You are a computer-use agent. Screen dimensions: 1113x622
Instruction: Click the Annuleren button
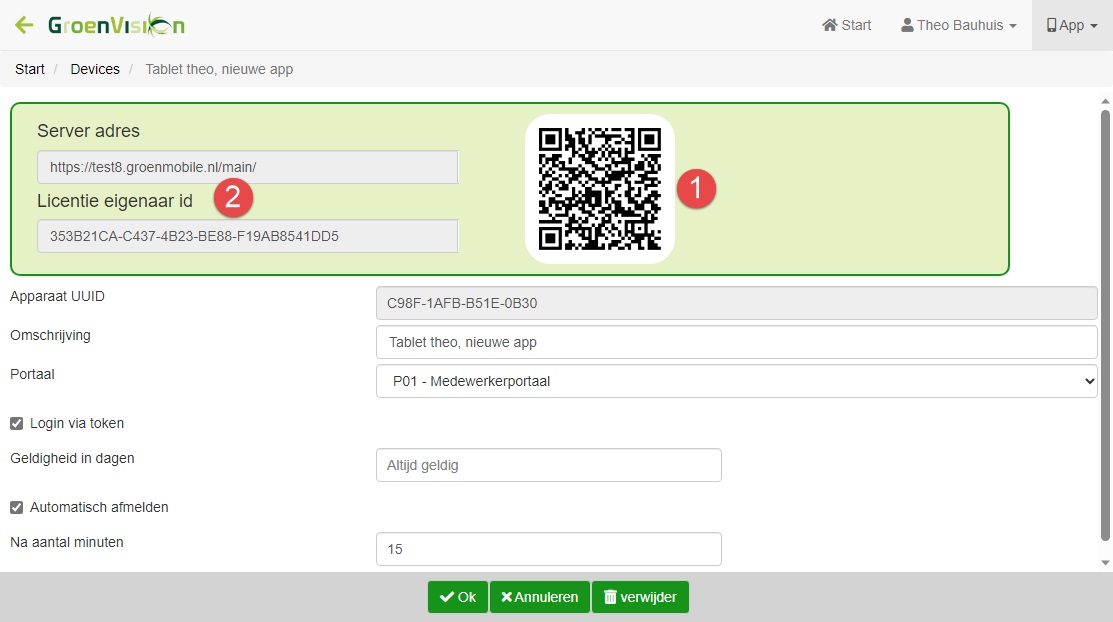point(539,597)
